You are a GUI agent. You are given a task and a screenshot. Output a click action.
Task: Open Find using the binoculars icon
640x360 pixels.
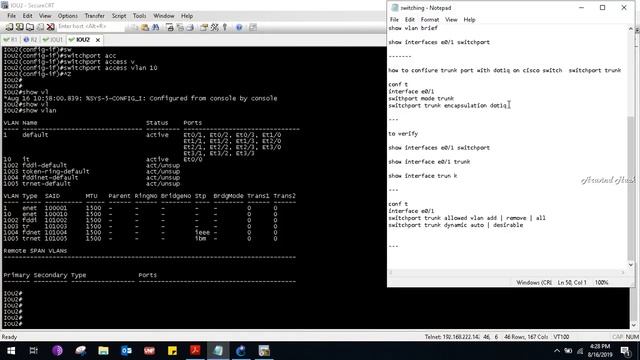[x=156, y=27]
